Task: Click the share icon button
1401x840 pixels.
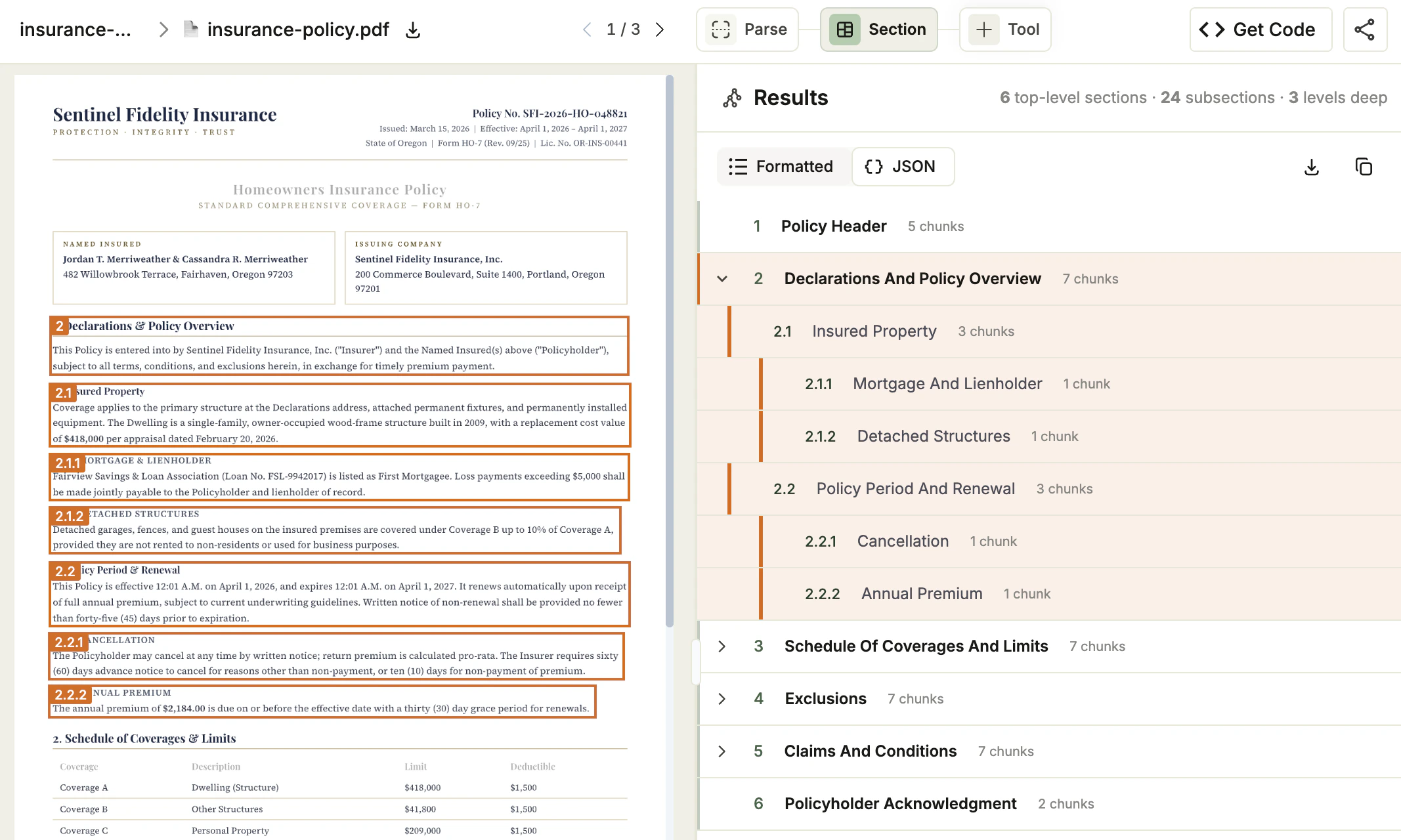Action: click(x=1364, y=30)
